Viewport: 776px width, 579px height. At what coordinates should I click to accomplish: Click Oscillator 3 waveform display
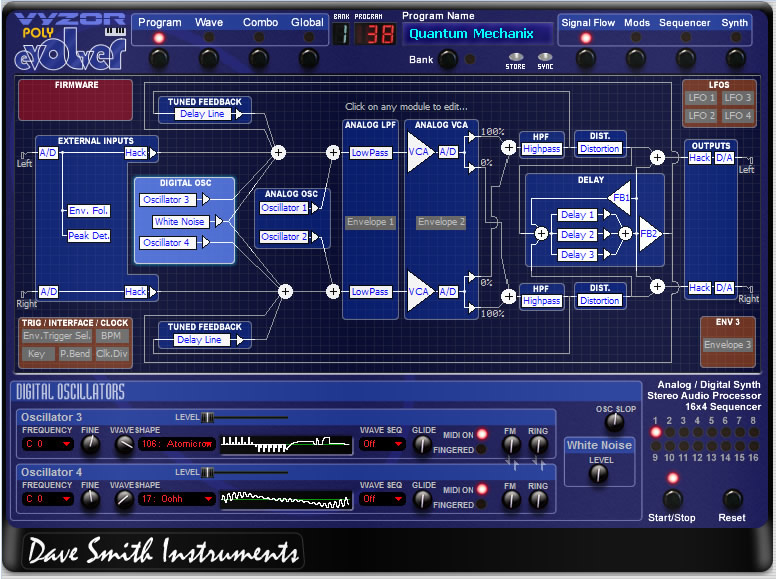(x=286, y=444)
